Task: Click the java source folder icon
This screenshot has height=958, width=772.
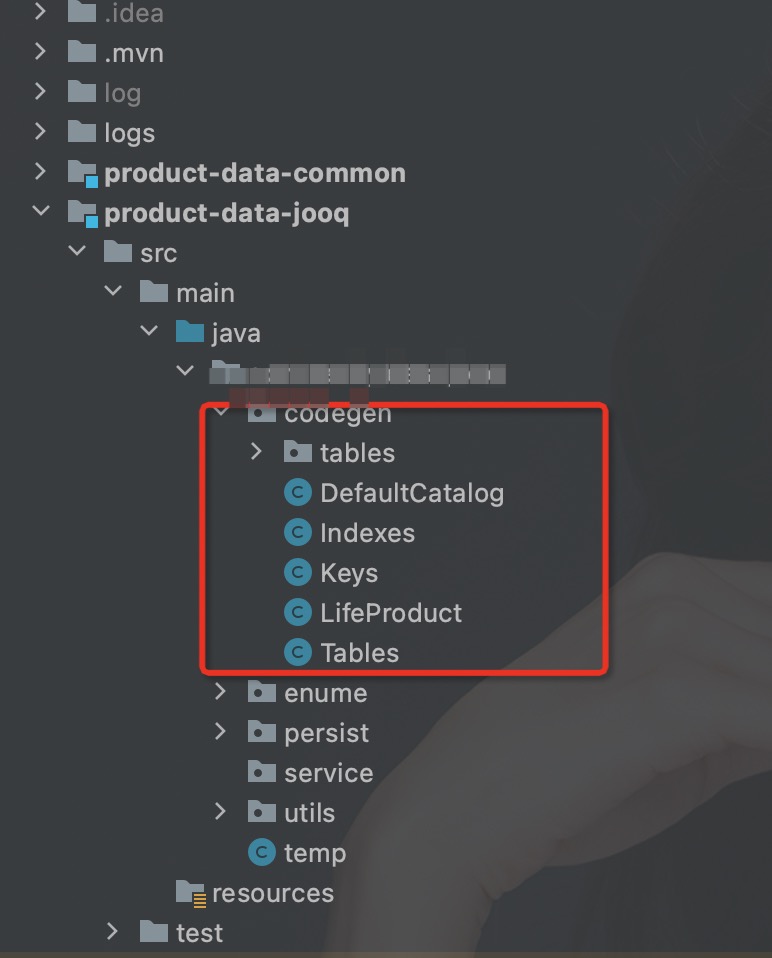Action: [189, 332]
